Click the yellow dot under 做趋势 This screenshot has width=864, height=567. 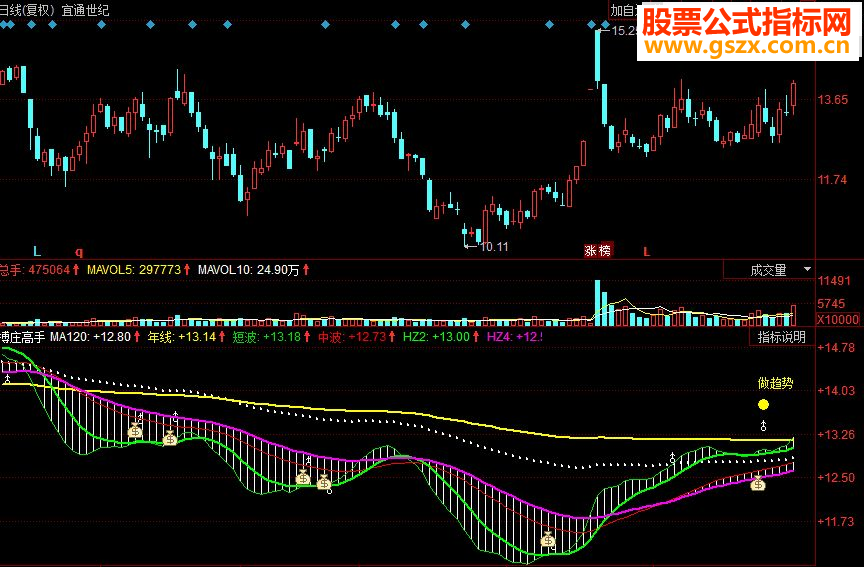pyautogui.click(x=763, y=405)
